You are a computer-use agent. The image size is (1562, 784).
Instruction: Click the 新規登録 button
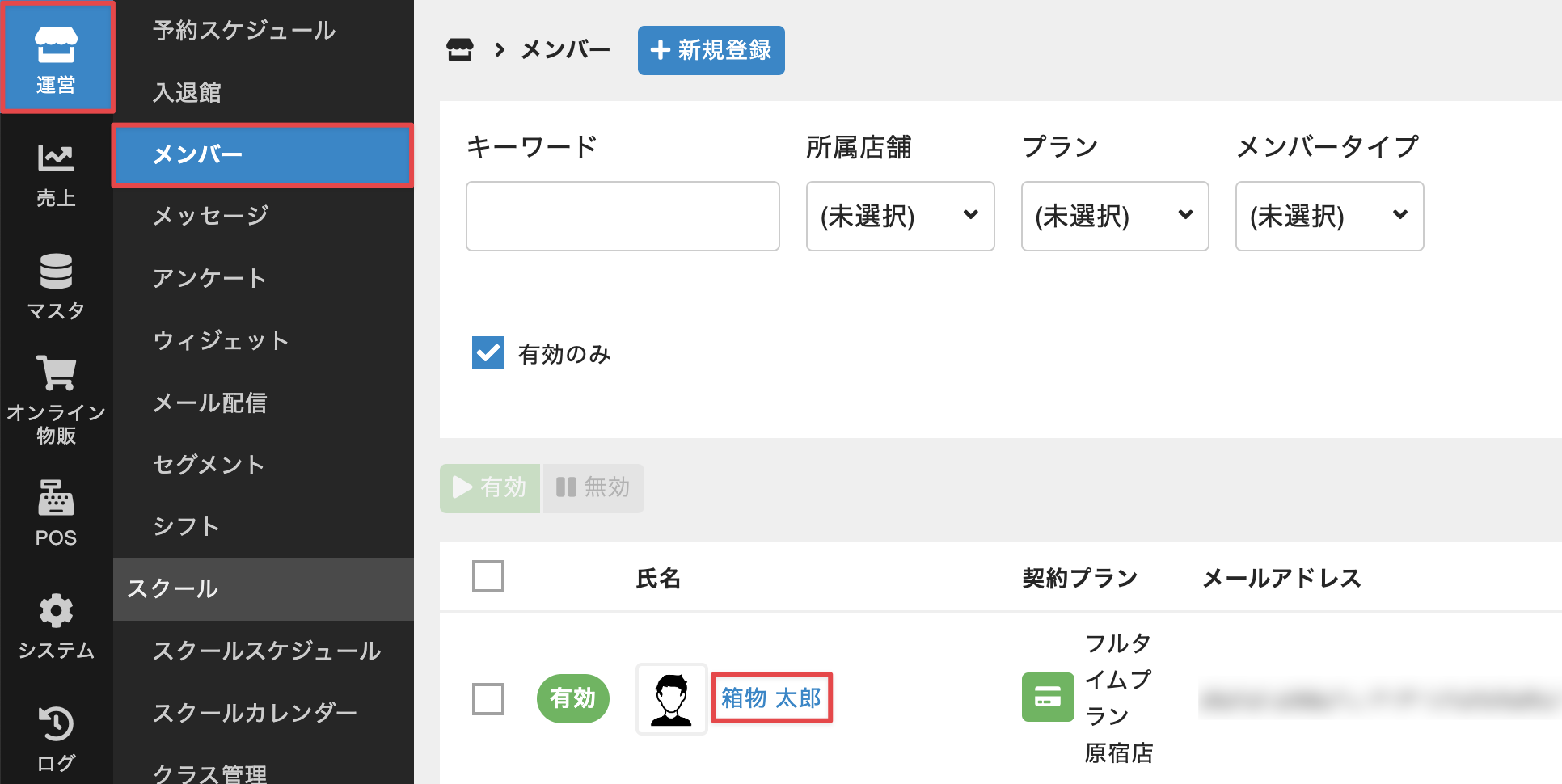pyautogui.click(x=711, y=50)
